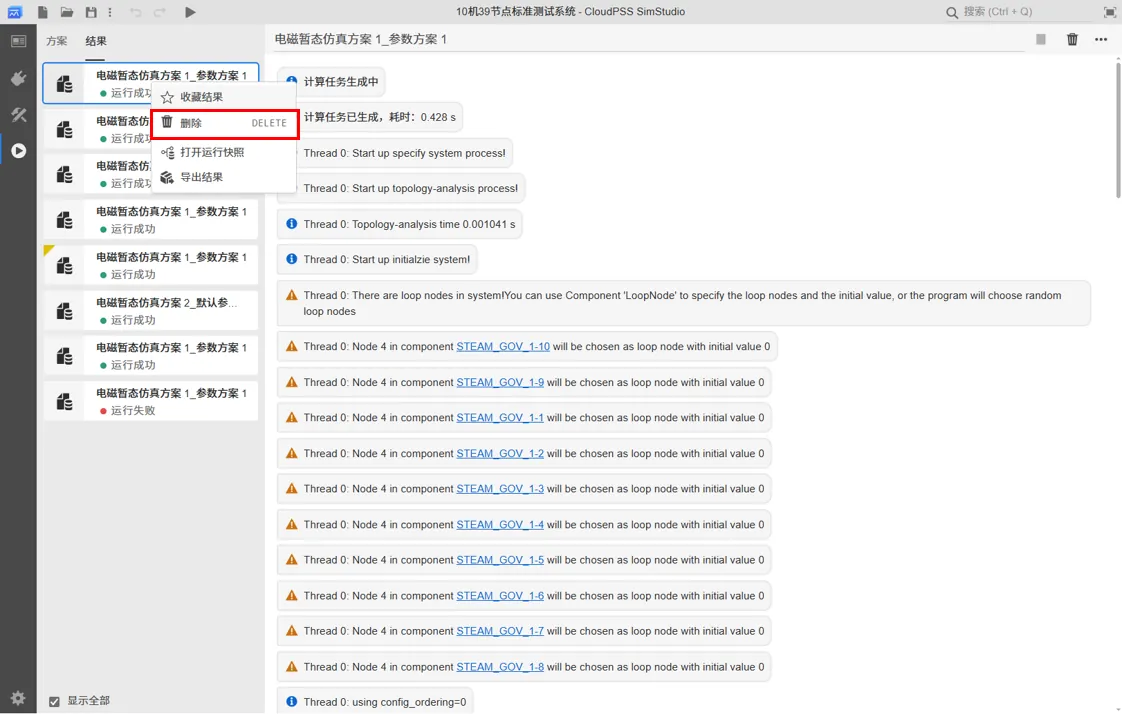
Task: Open project with the folder icon
Action: click(66, 12)
